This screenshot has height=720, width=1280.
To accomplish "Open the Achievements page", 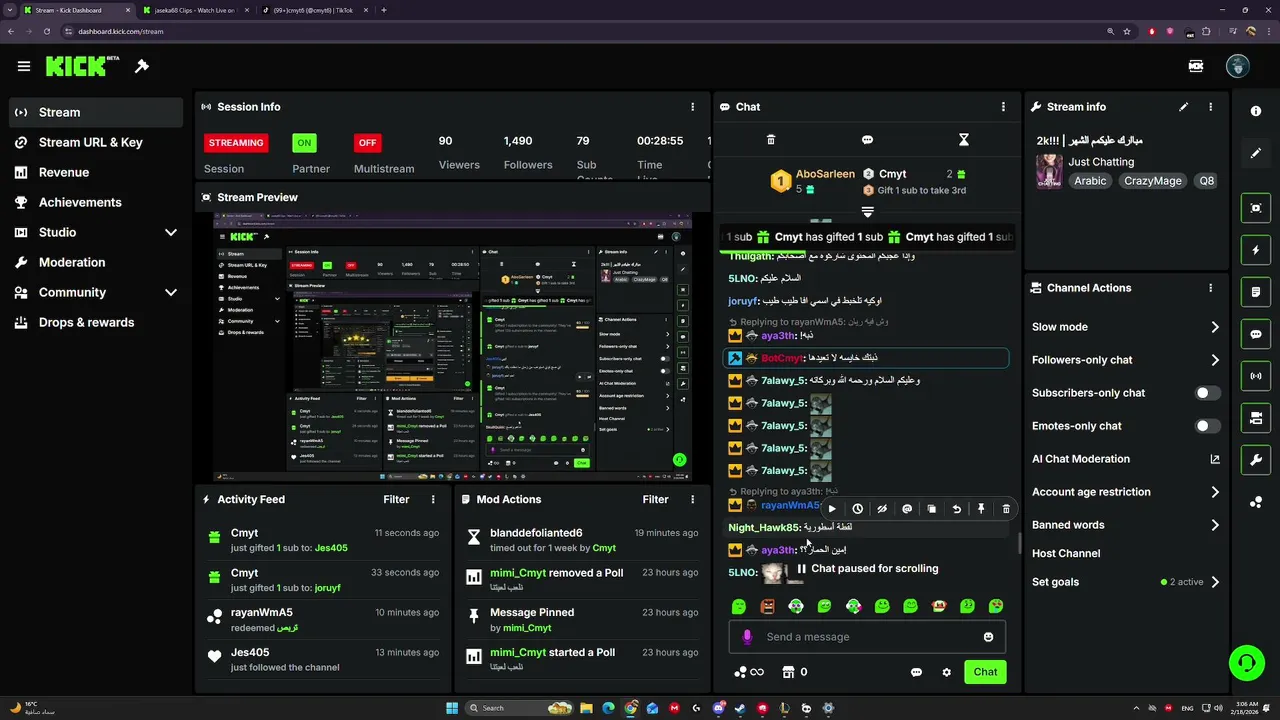I will (96, 202).
